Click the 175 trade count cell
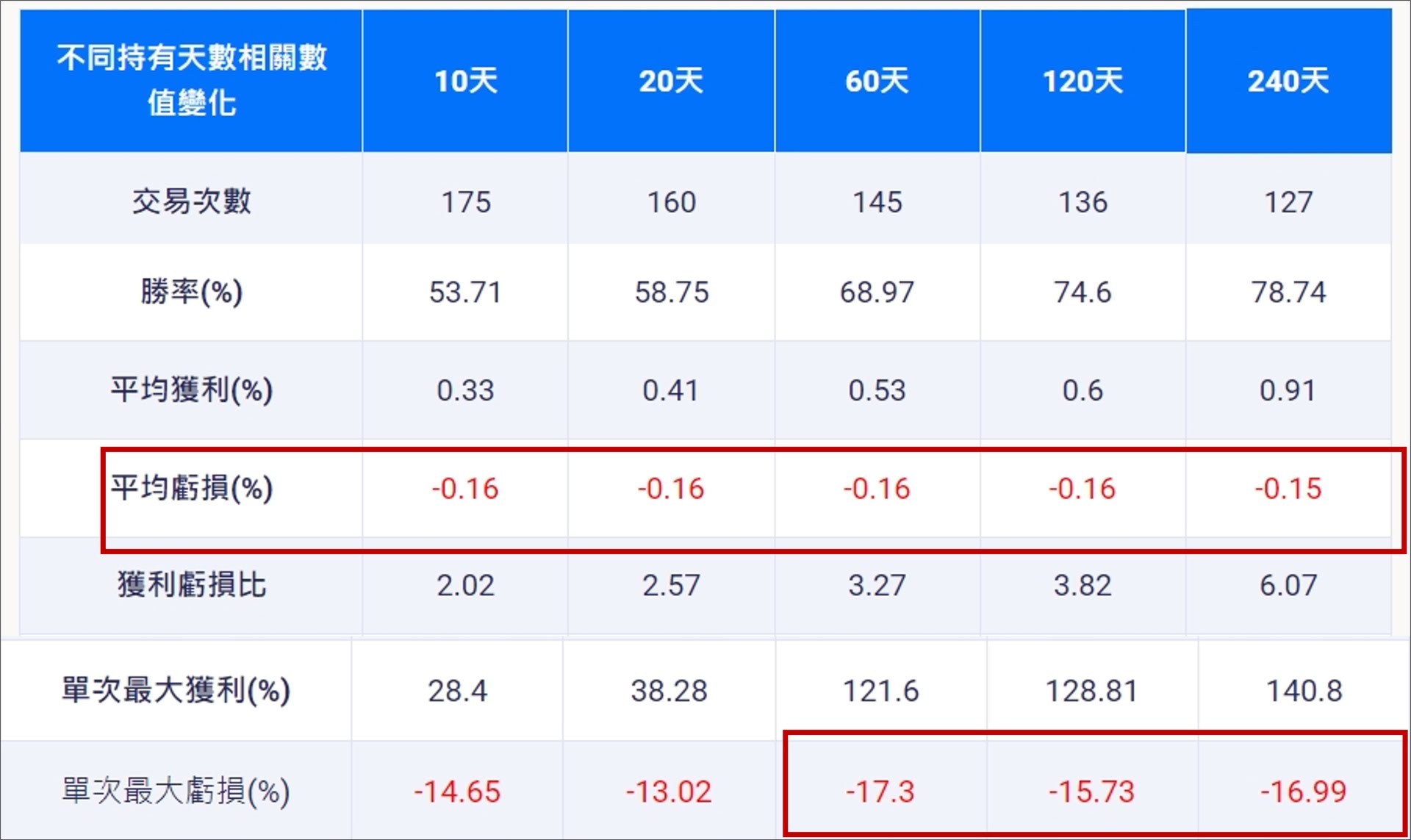 [465, 202]
